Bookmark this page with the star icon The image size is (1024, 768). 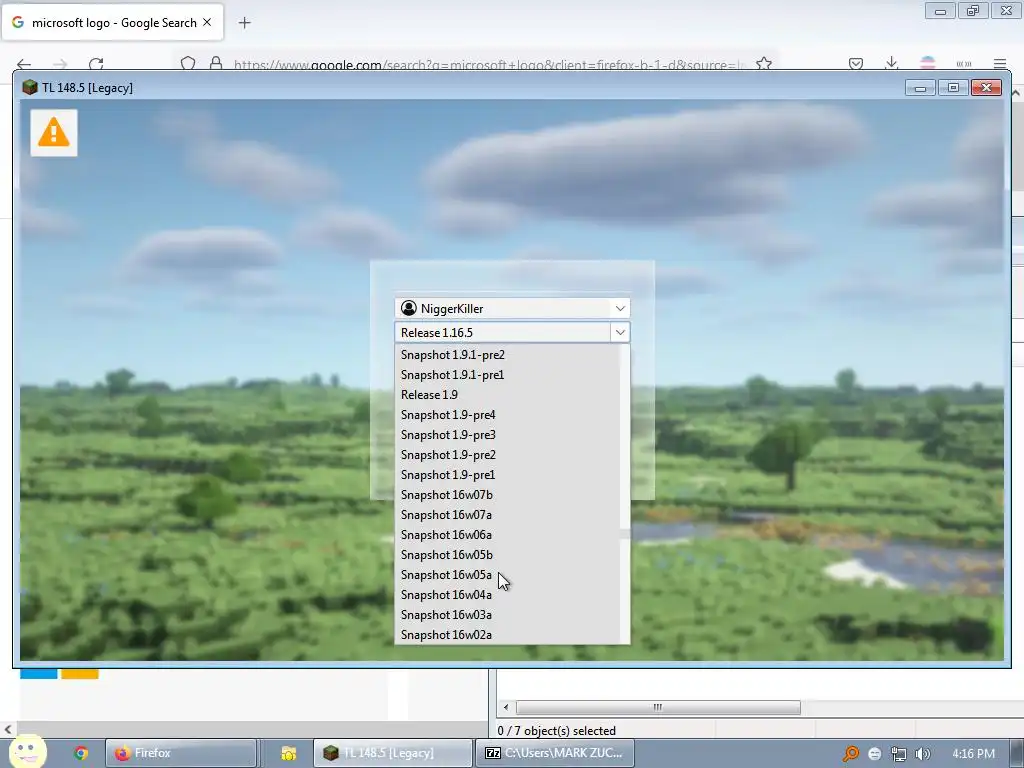(x=763, y=64)
